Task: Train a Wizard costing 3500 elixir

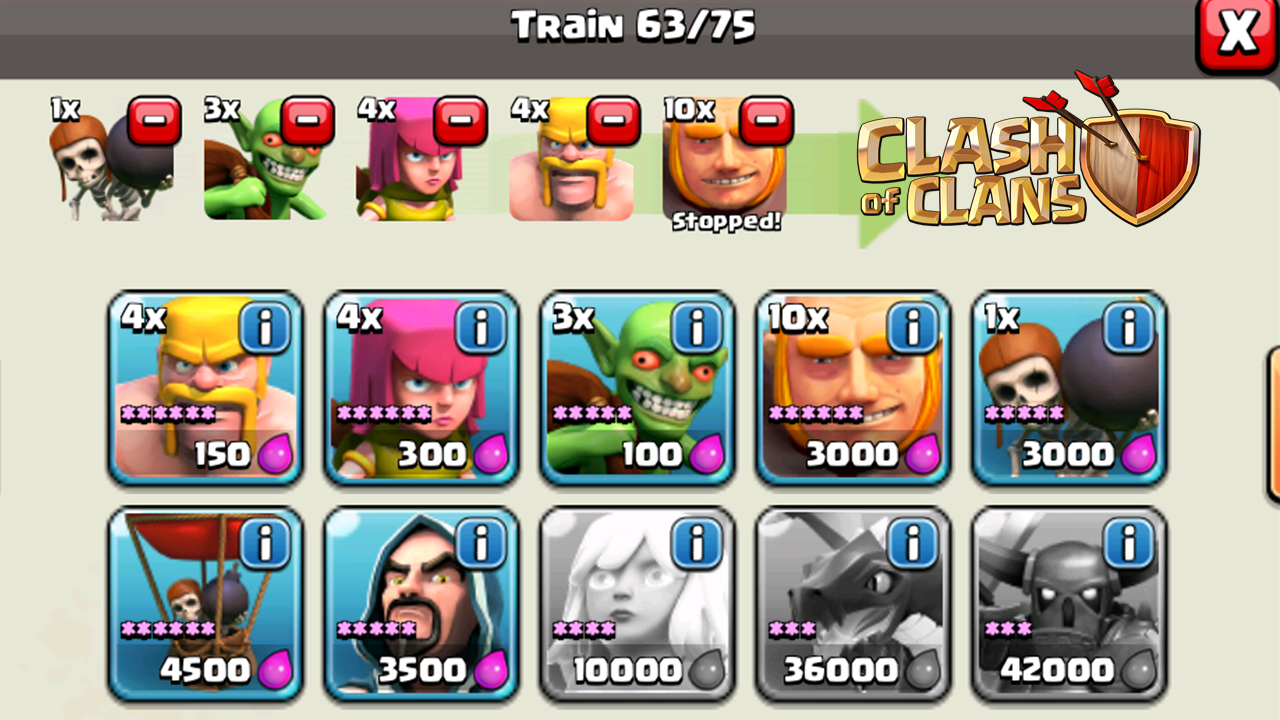Action: coord(421,604)
